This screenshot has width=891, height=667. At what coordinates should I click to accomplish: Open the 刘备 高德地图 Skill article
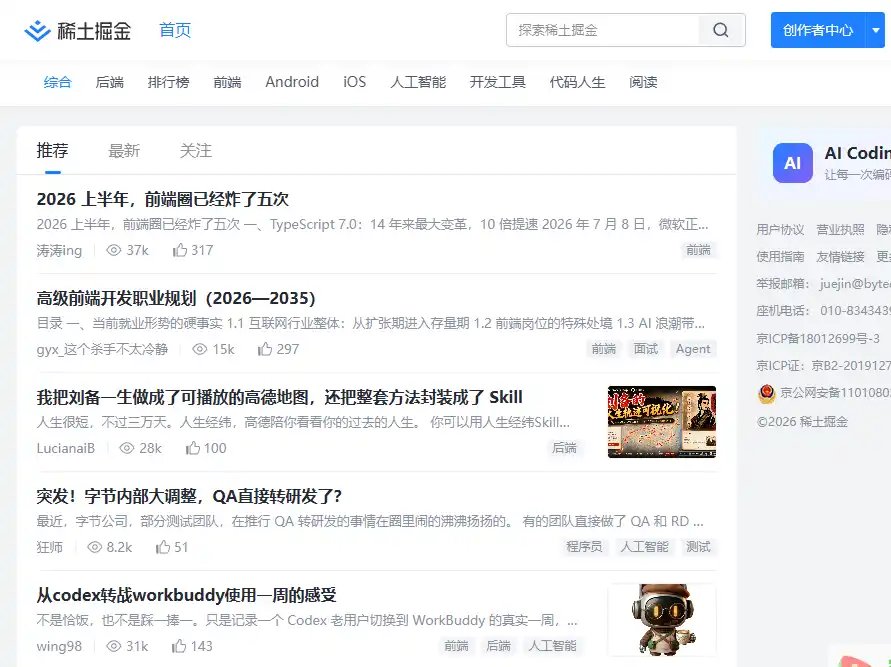(279, 397)
